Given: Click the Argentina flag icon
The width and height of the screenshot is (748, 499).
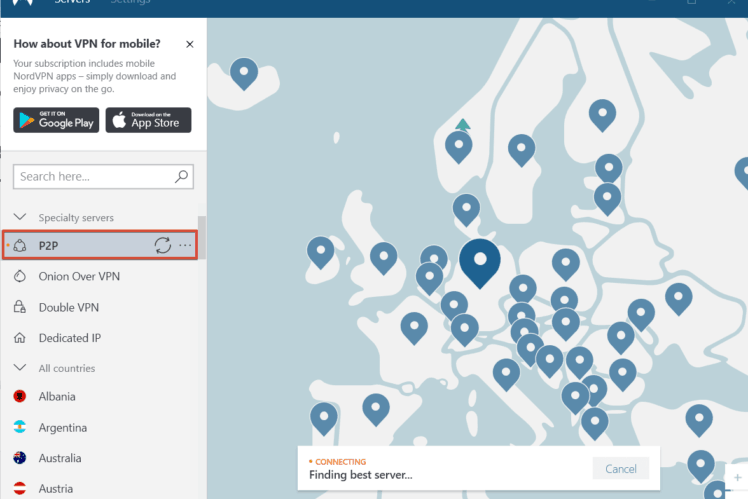Looking at the screenshot, I should pyautogui.click(x=20, y=426).
